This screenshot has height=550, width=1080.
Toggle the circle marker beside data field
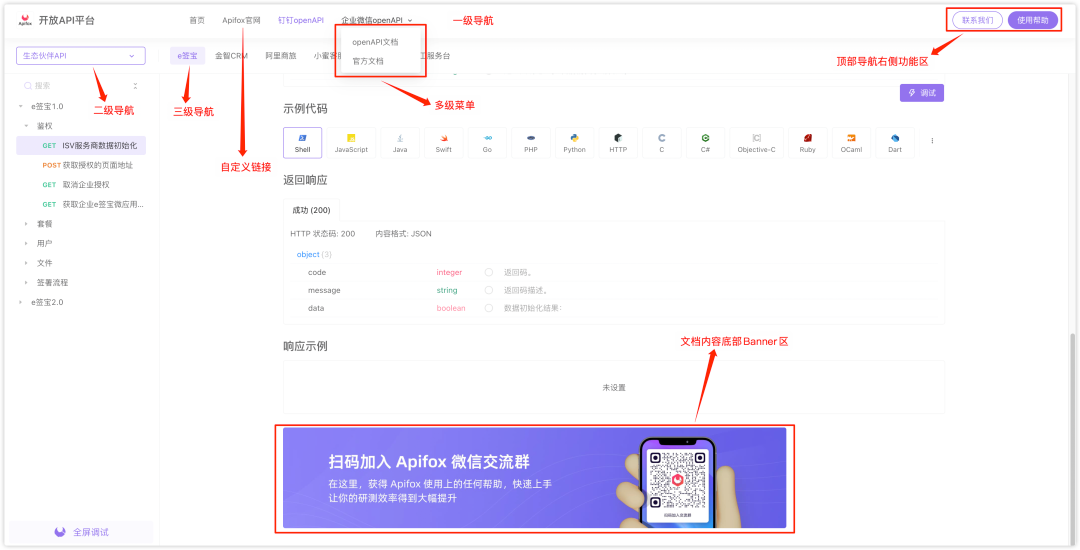488,308
